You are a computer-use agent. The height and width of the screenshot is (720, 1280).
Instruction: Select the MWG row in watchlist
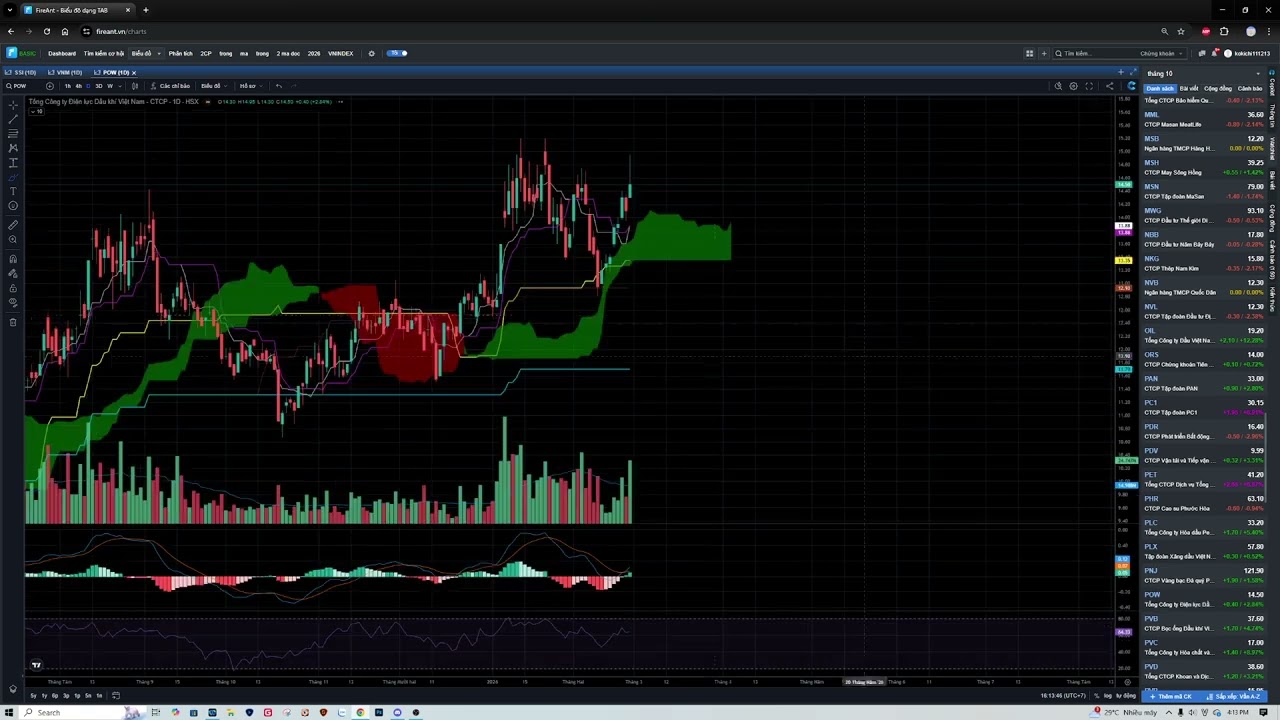pos(1204,215)
